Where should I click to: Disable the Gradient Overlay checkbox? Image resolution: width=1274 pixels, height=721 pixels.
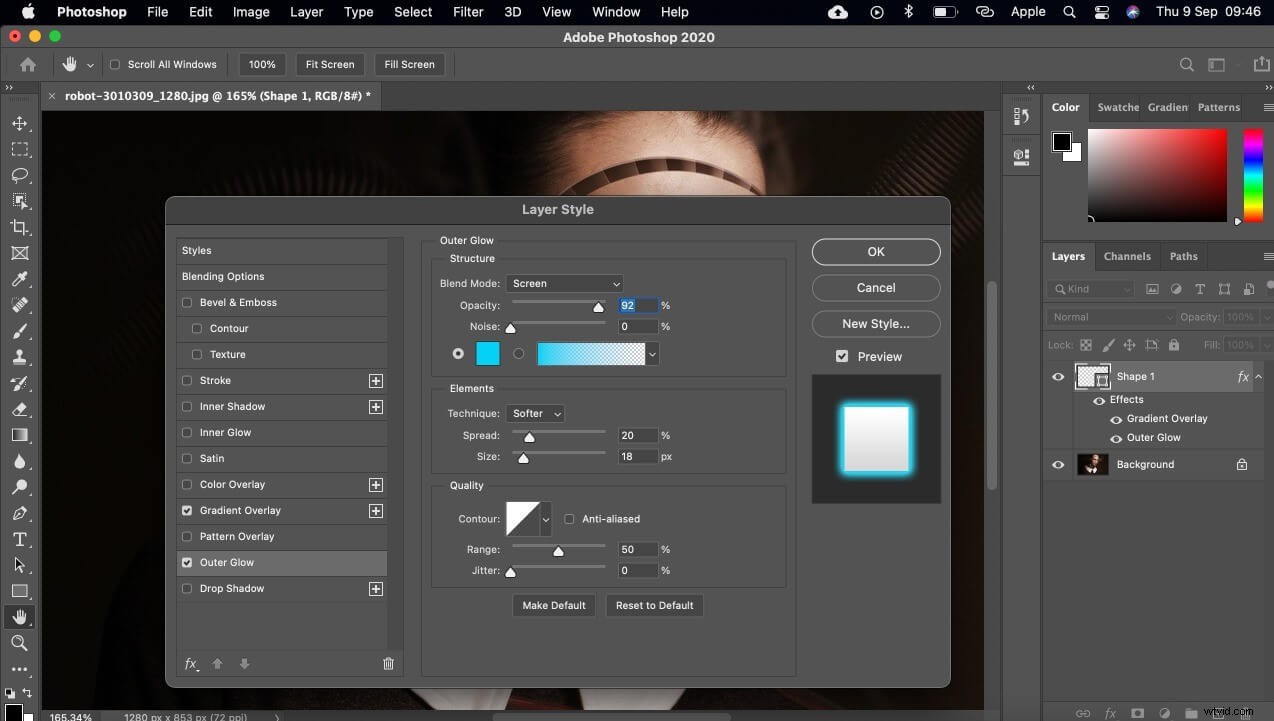187,510
